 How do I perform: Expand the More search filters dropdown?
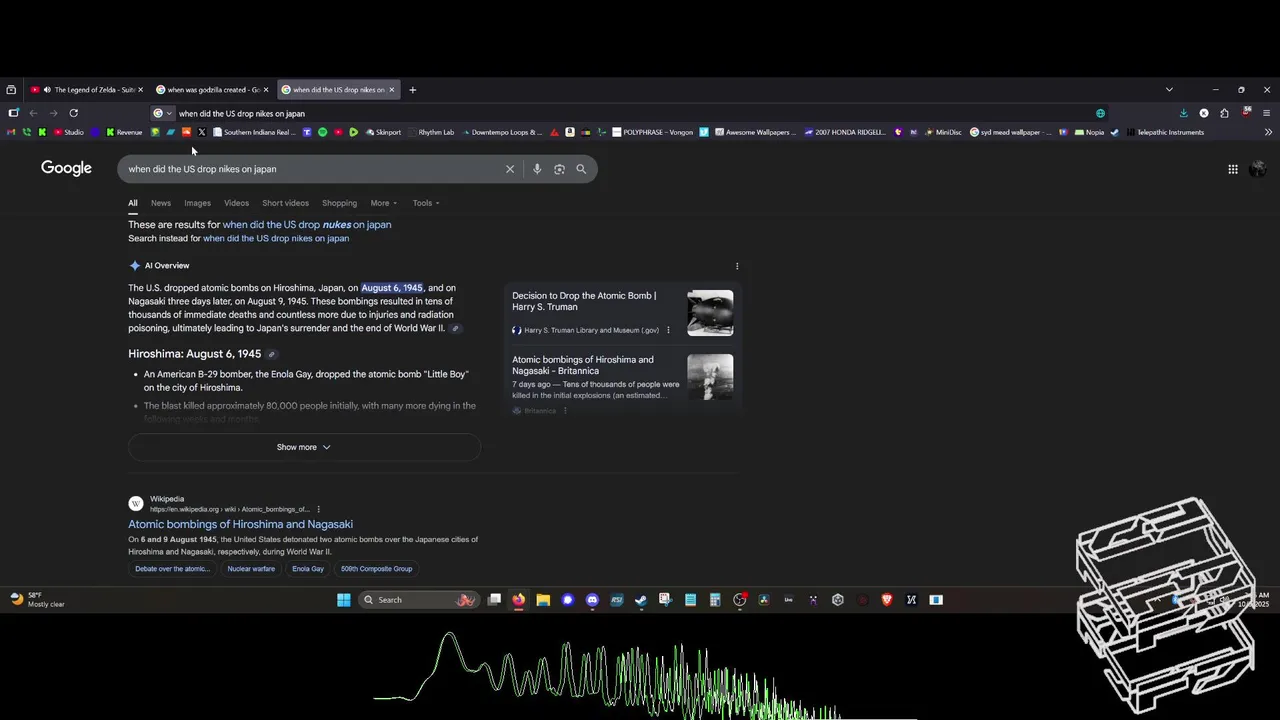[x=383, y=203]
